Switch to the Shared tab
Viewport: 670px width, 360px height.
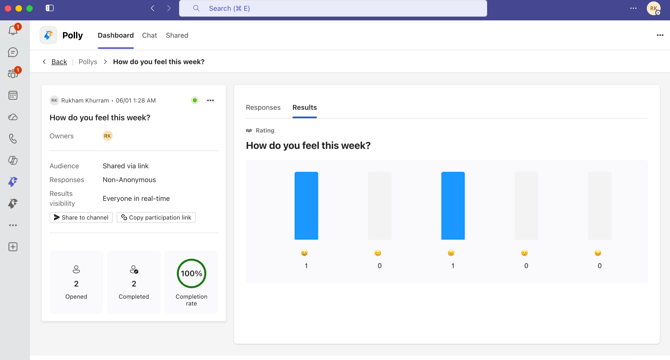(177, 35)
